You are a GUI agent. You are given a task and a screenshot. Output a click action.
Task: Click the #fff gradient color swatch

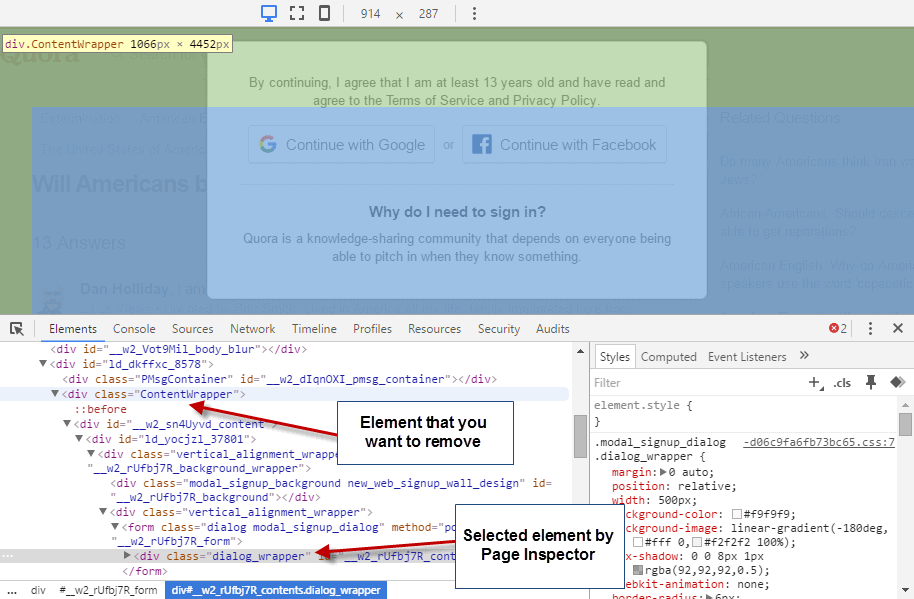[x=638, y=542]
